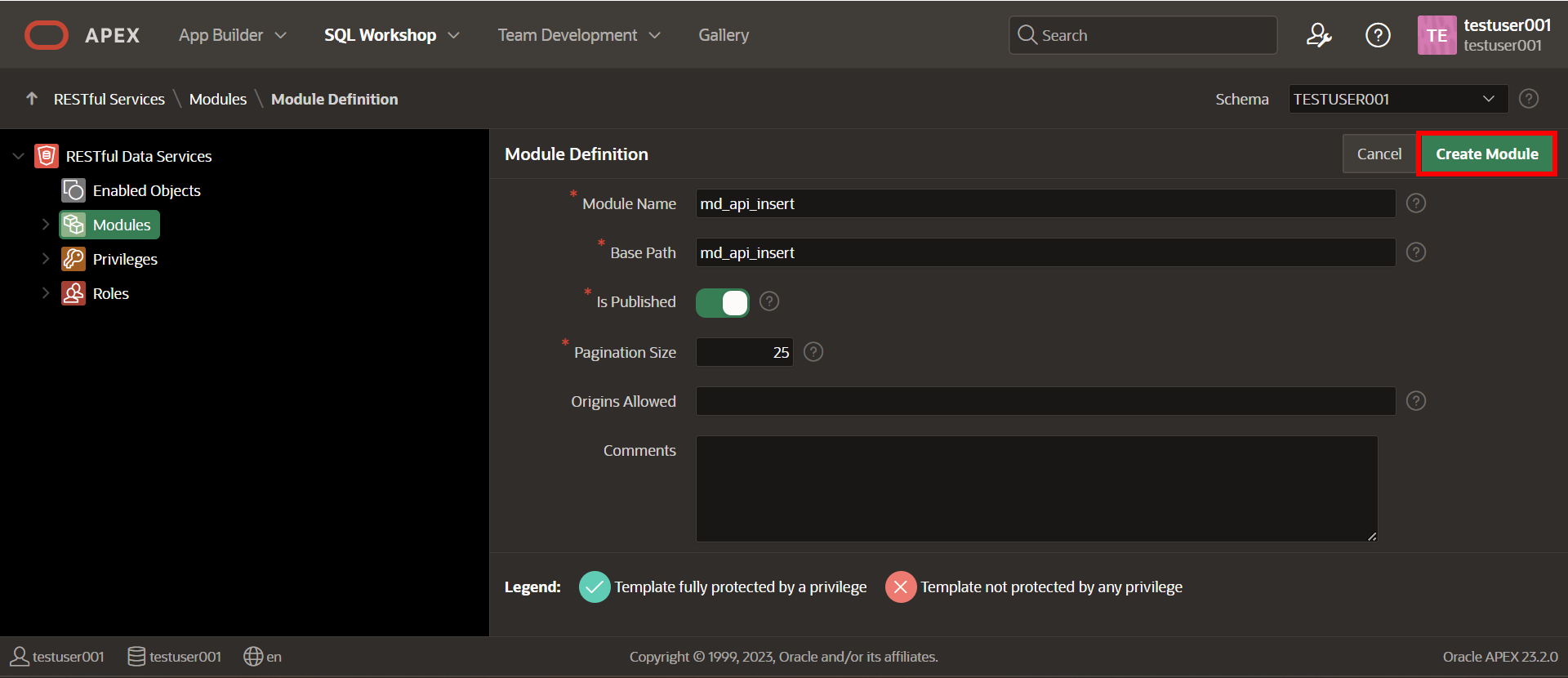Click the TE user avatar
Viewport: 1568px width, 678px height.
coord(1437,35)
